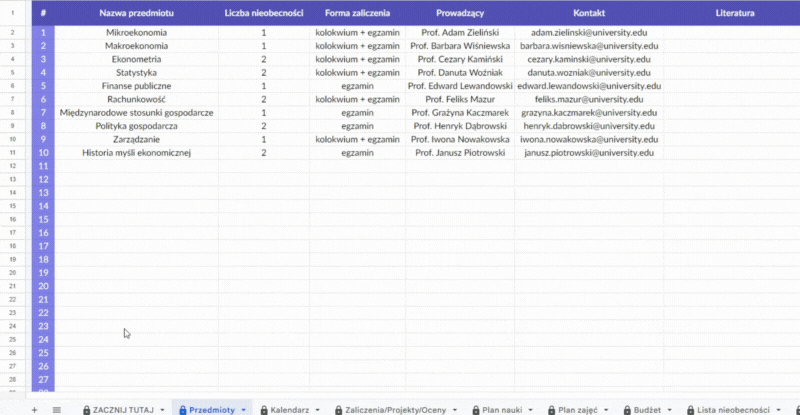Switch to the Plan nauki sheet
The width and height of the screenshot is (800, 415).
point(502,410)
